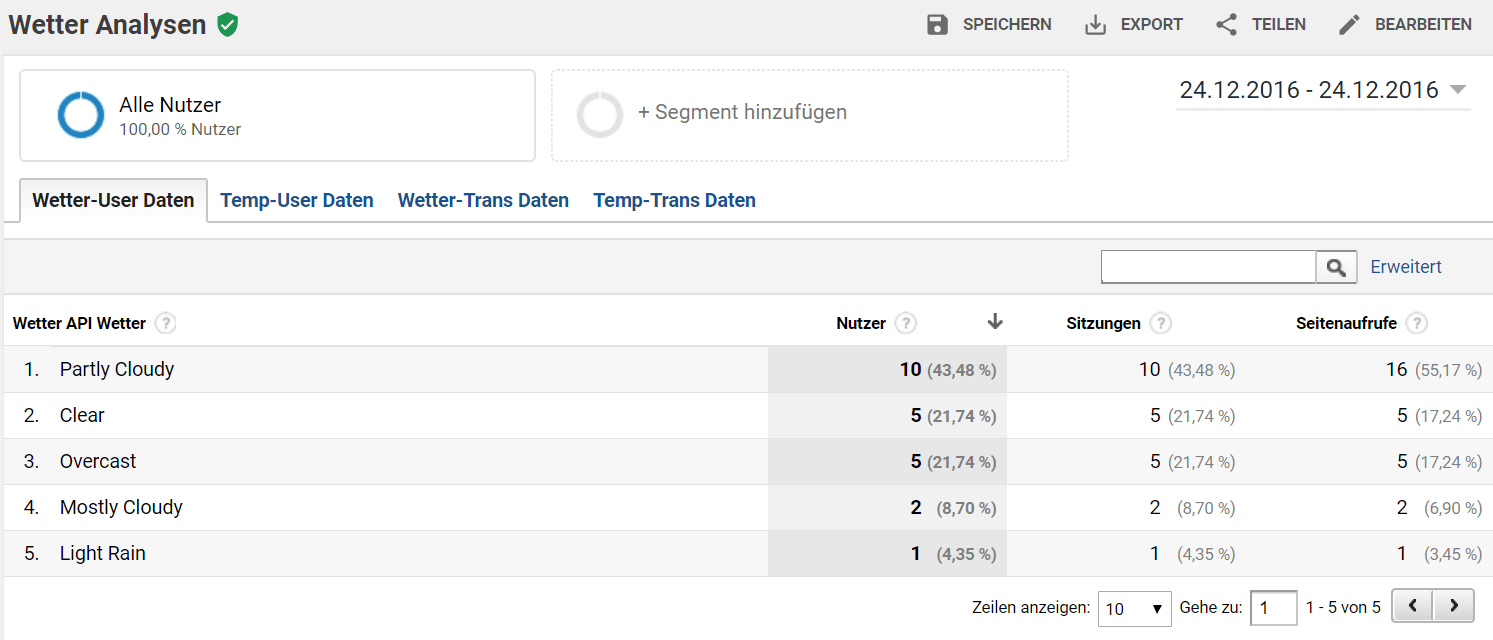Image resolution: width=1493 pixels, height=640 pixels.
Task: Click help icon beside Wetter API Wetter
Action: click(x=166, y=323)
